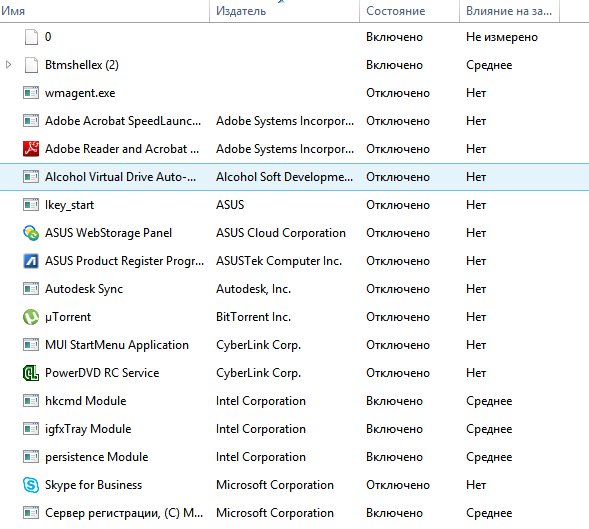The height and width of the screenshot is (529, 589).
Task: Click publisher CyberLink Corp. of PowerDVD row
Action: click(x=258, y=373)
